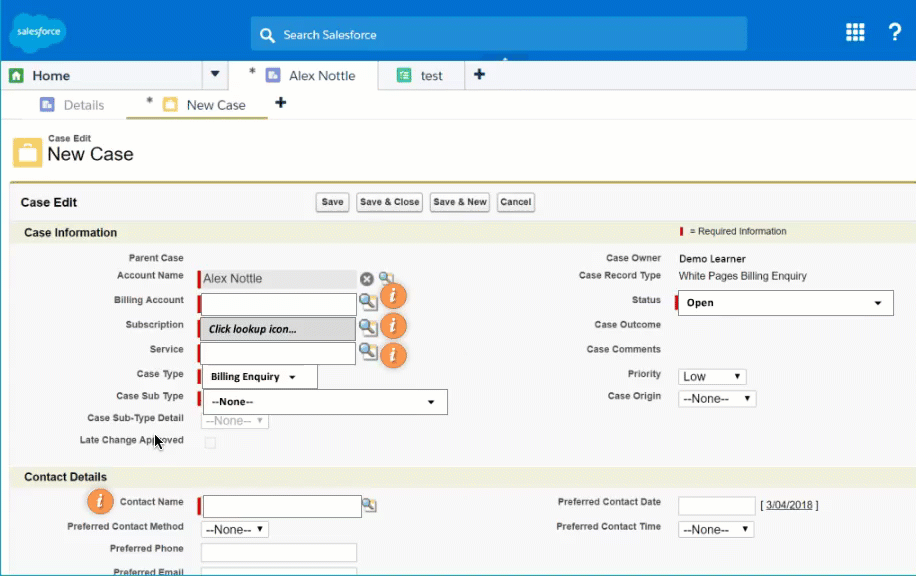Open the Account Name lookup icon

(386, 277)
